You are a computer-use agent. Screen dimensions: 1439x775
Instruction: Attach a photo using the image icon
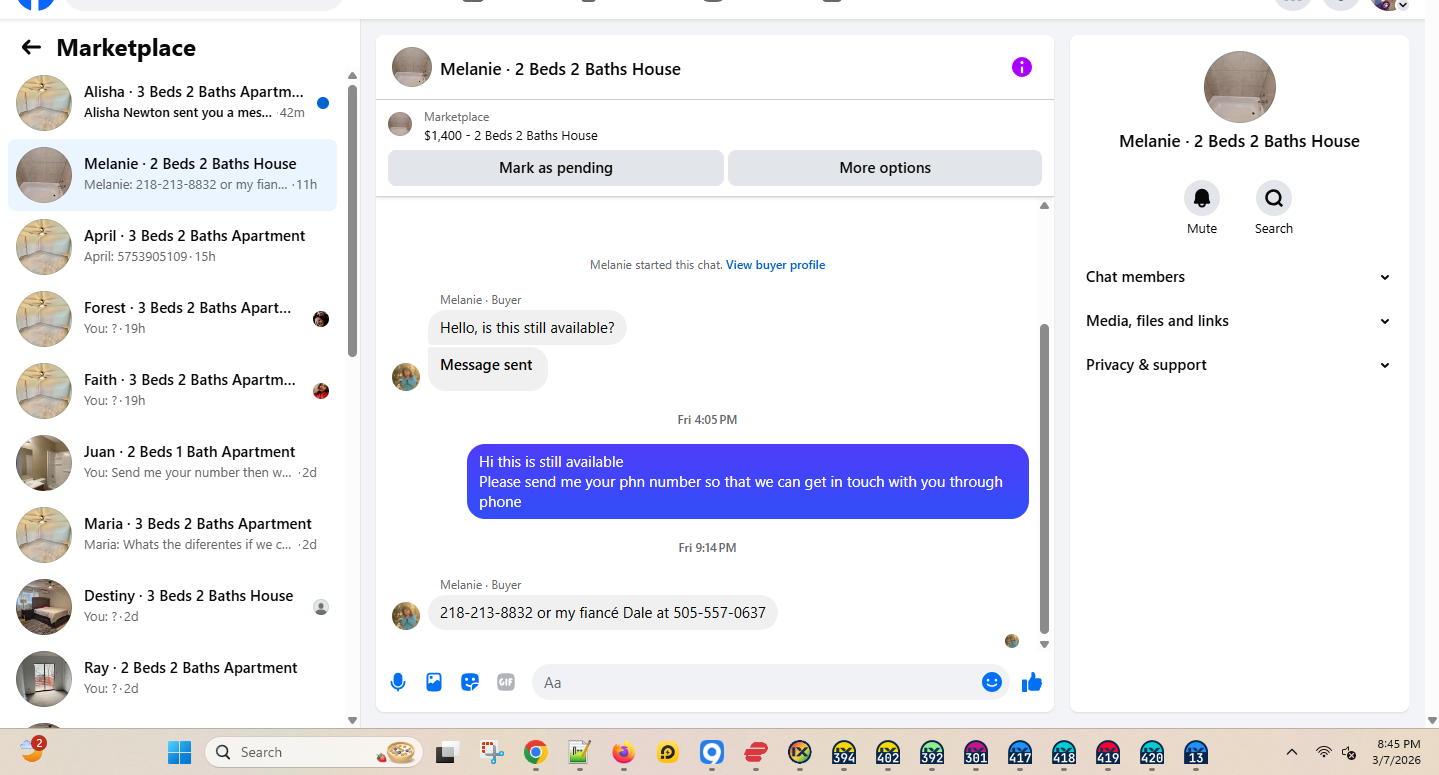[x=434, y=682]
